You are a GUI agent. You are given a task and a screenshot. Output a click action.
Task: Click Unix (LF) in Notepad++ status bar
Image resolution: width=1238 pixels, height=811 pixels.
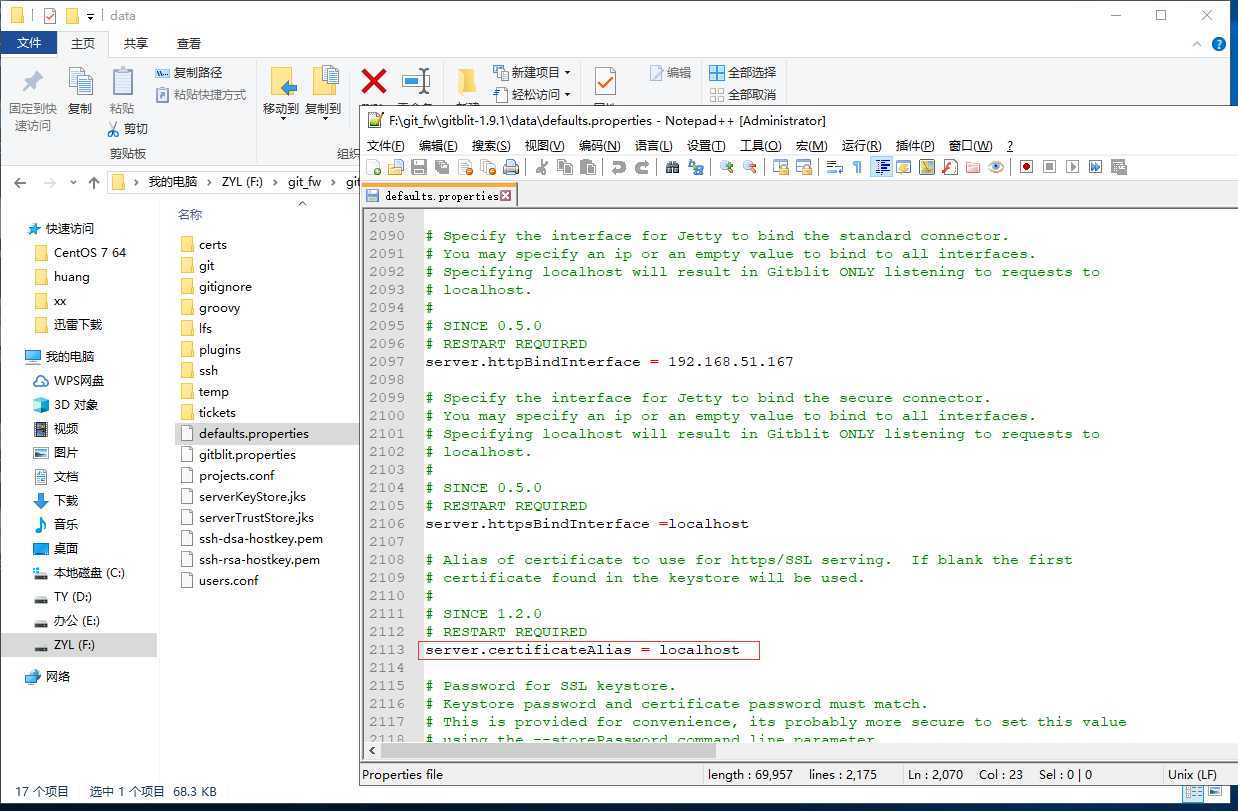point(1192,775)
